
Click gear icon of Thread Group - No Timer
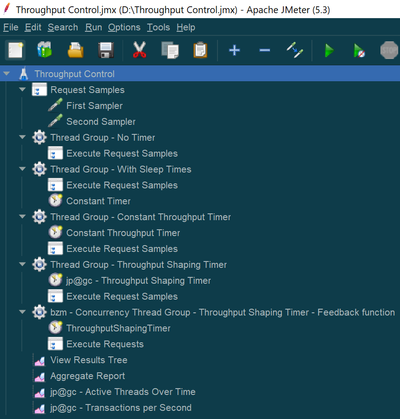tap(39, 137)
